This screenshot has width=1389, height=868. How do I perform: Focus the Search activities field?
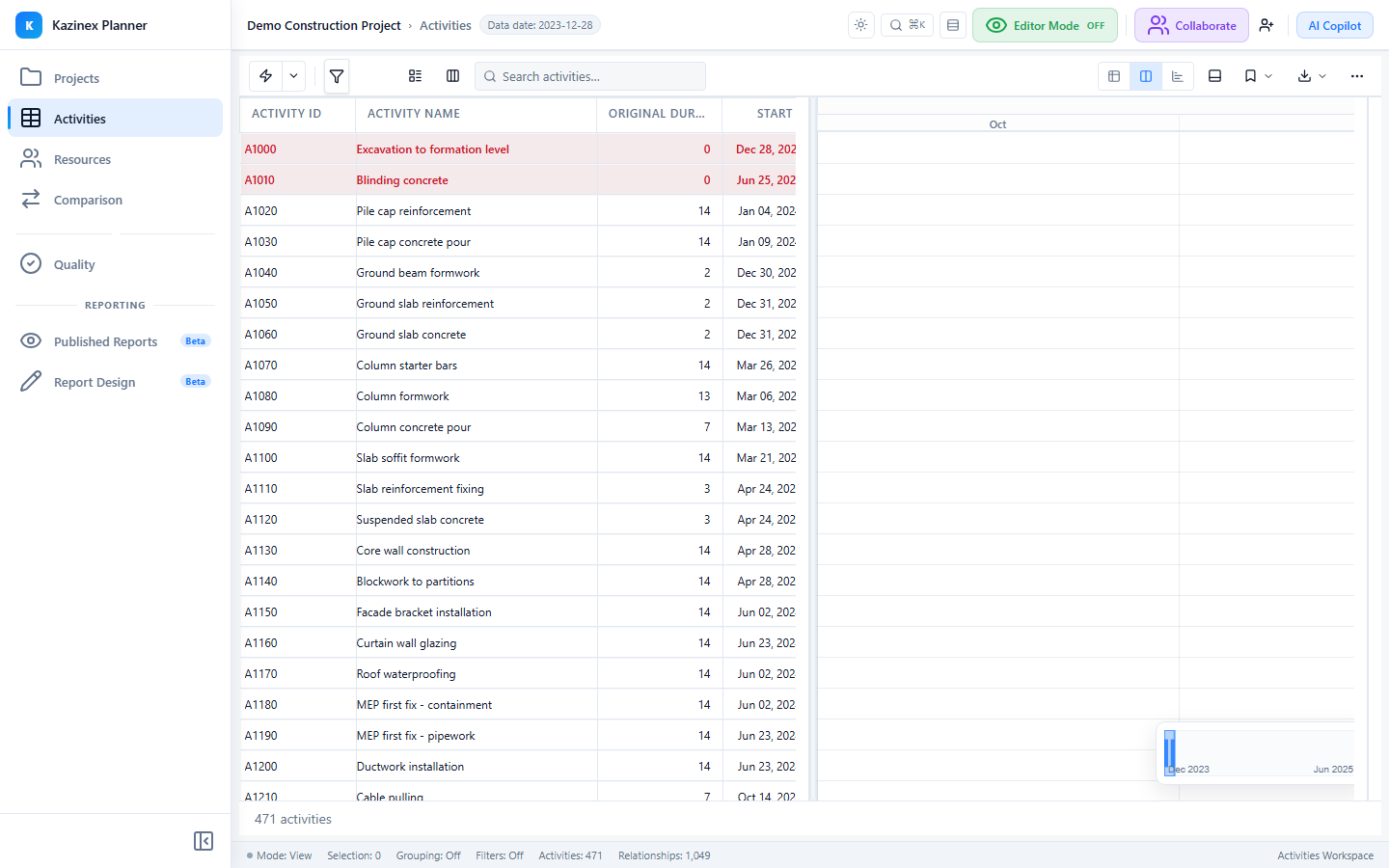point(590,76)
